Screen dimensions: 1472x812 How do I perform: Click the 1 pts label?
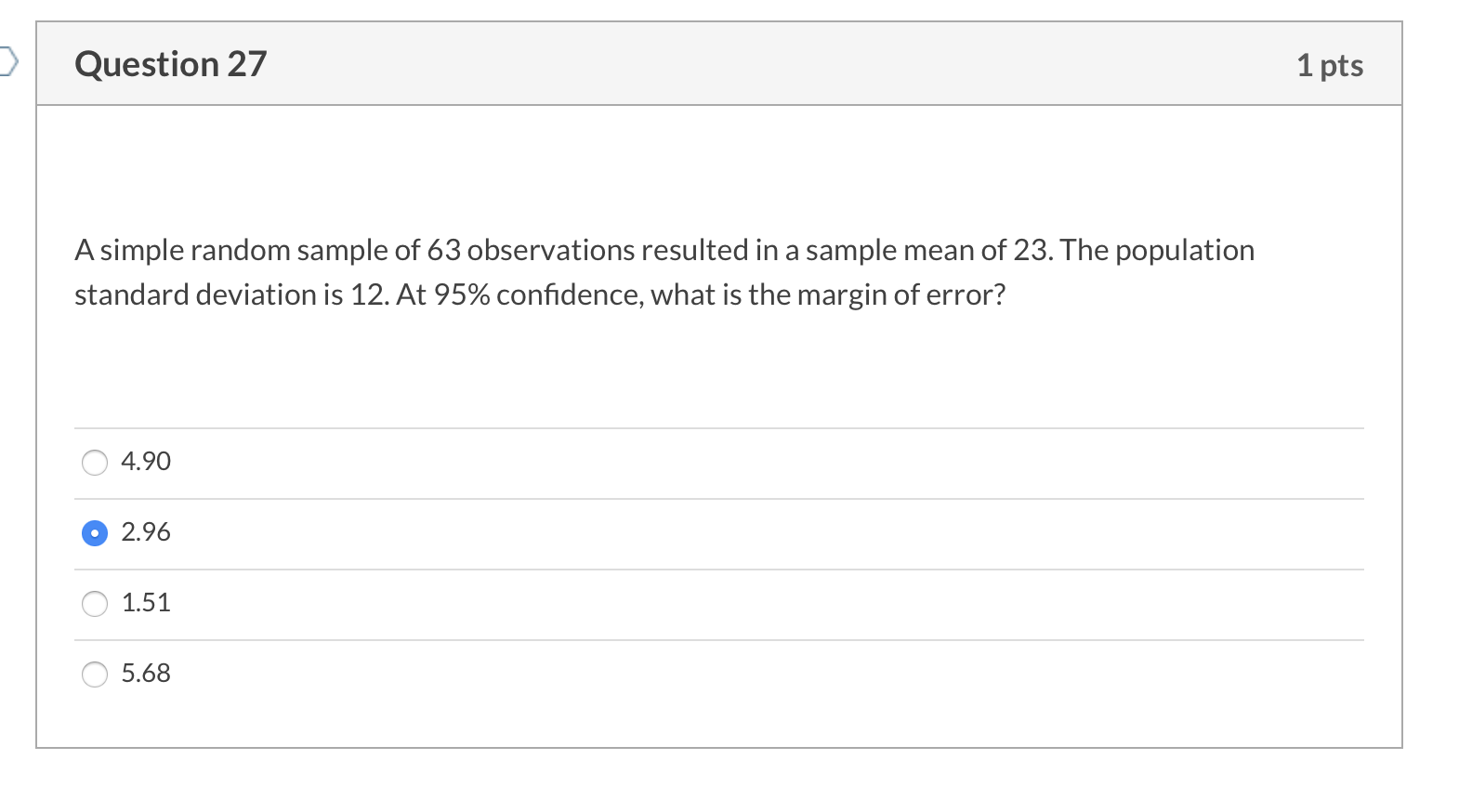[x=1331, y=64]
